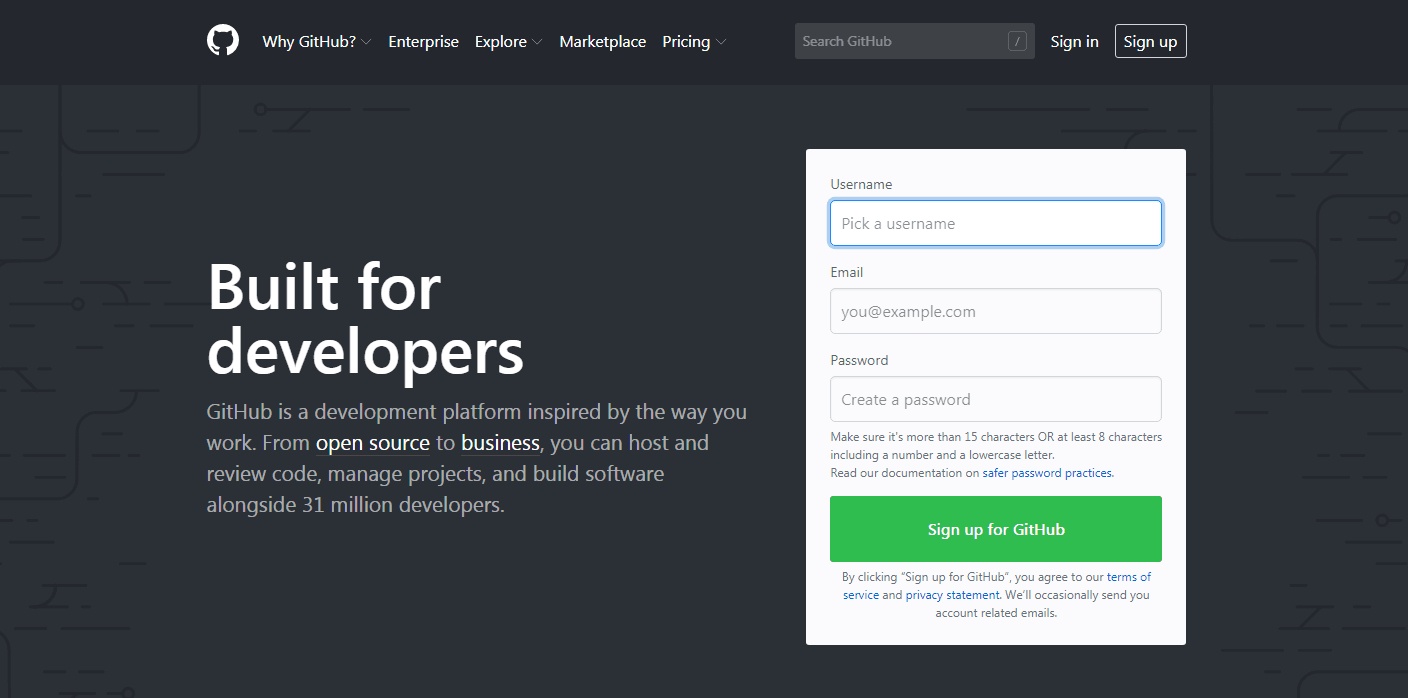The height and width of the screenshot is (698, 1408).
Task: Select the Email input field
Action: pos(996,311)
